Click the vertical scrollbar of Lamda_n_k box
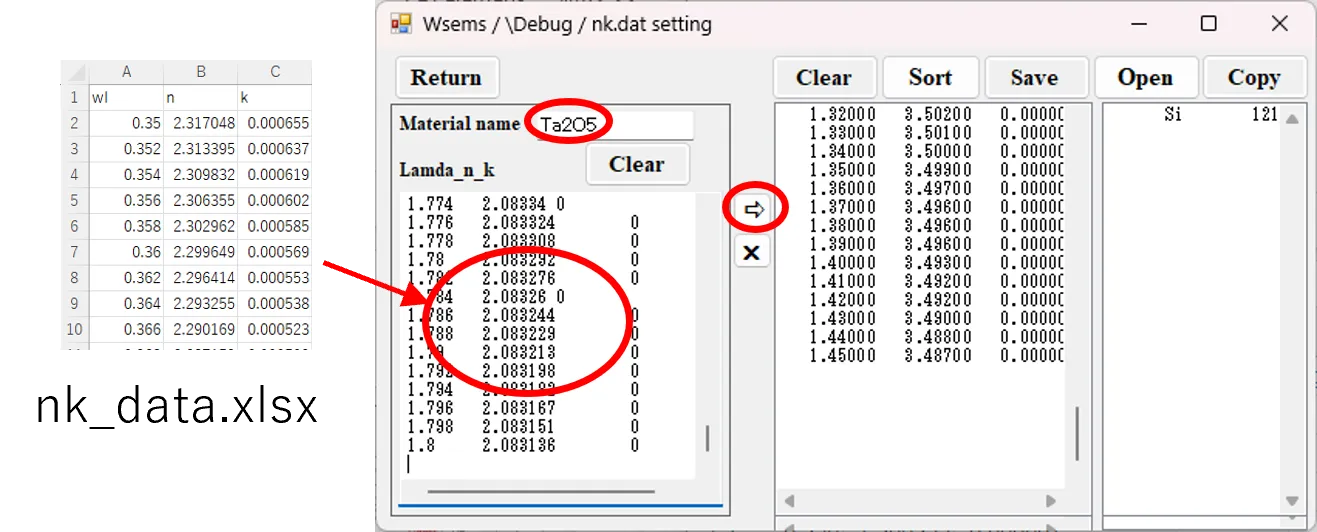1317x532 pixels. coord(708,438)
